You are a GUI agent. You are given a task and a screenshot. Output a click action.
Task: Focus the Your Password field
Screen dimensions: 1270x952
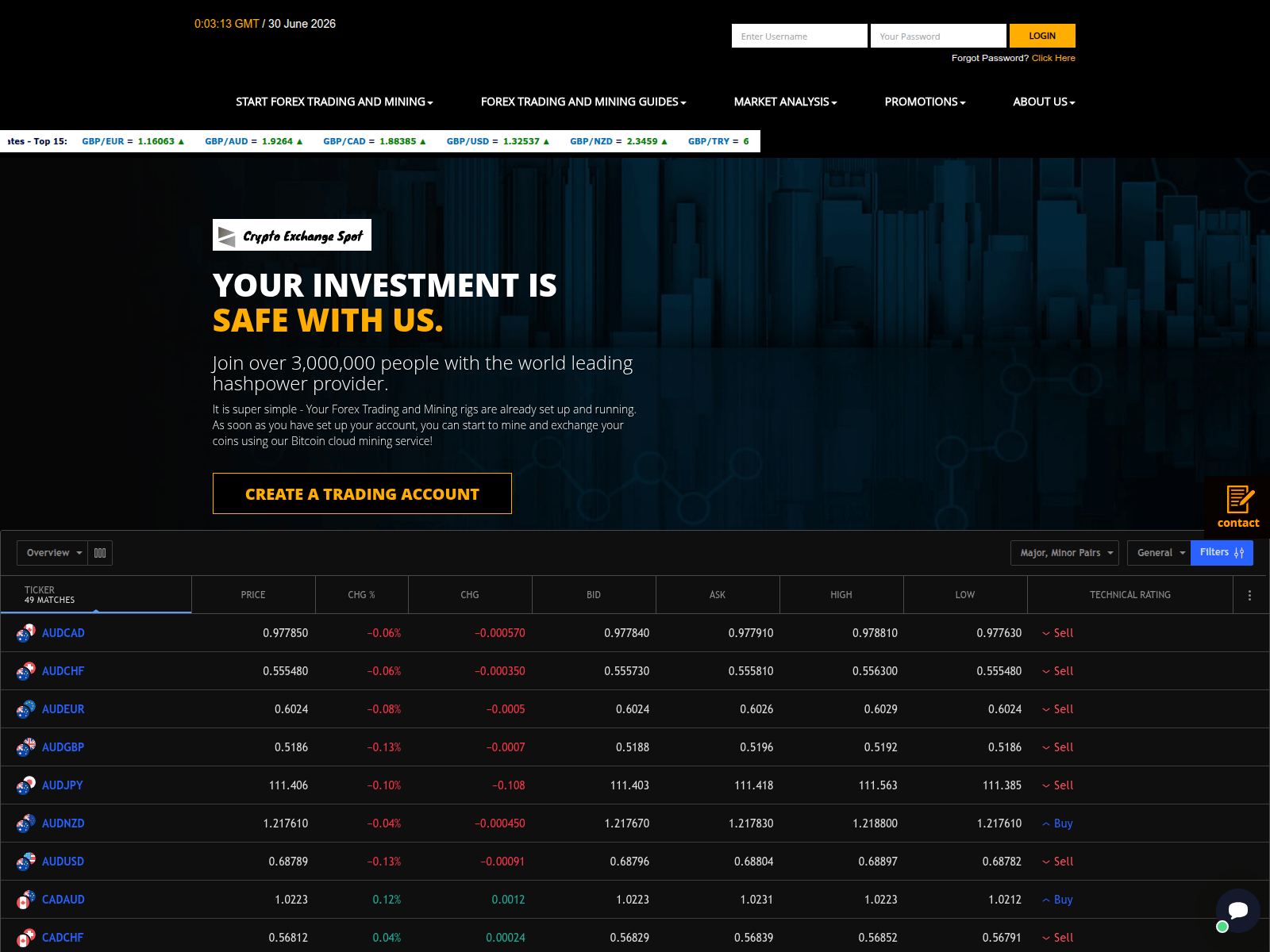pyautogui.click(x=938, y=36)
